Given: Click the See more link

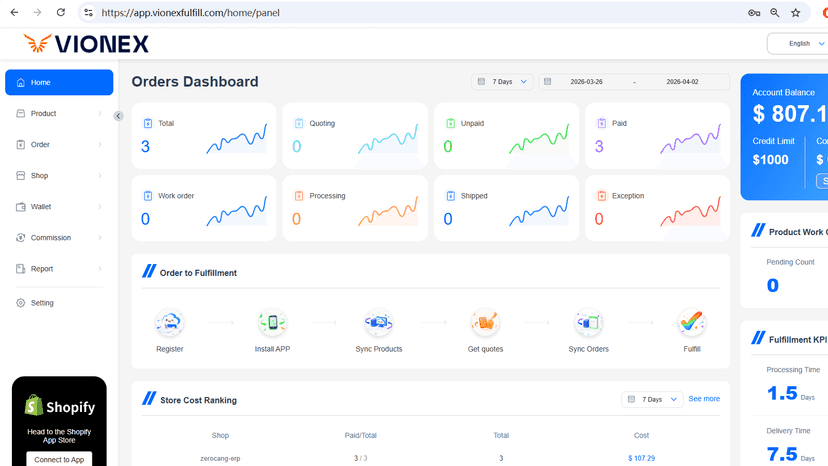Looking at the screenshot, I should [704, 399].
